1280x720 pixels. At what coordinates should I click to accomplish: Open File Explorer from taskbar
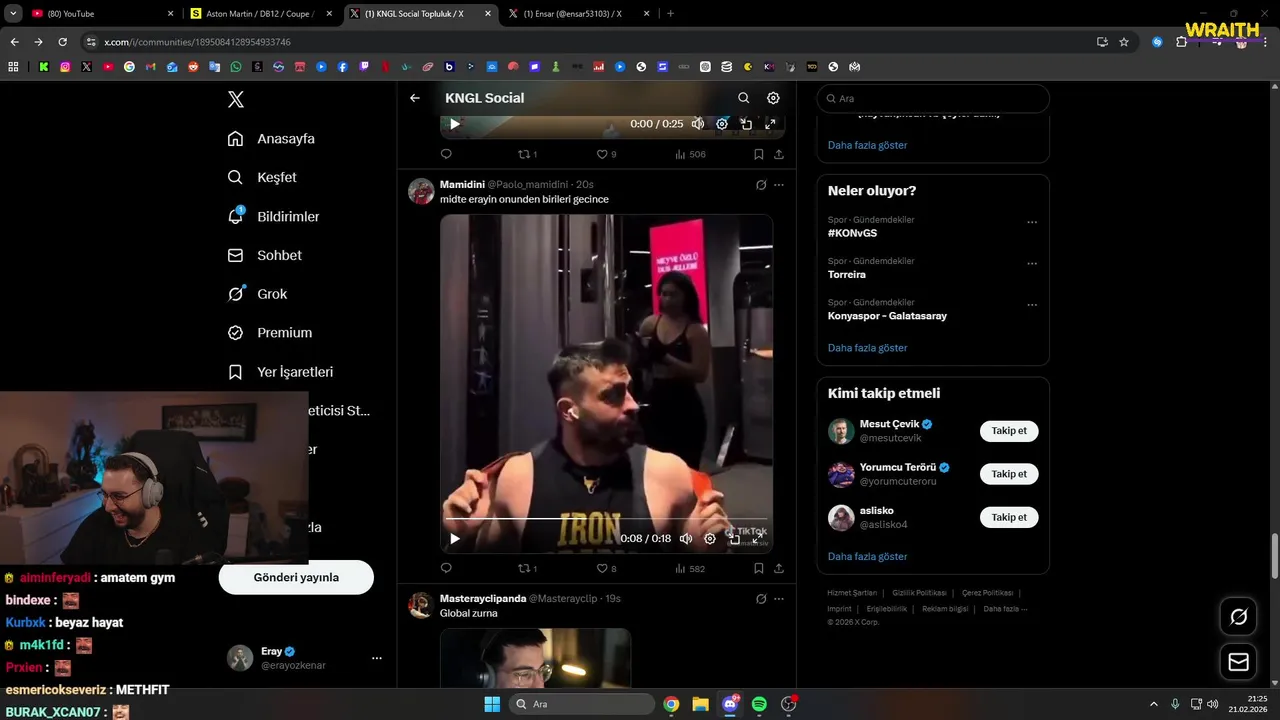point(700,704)
